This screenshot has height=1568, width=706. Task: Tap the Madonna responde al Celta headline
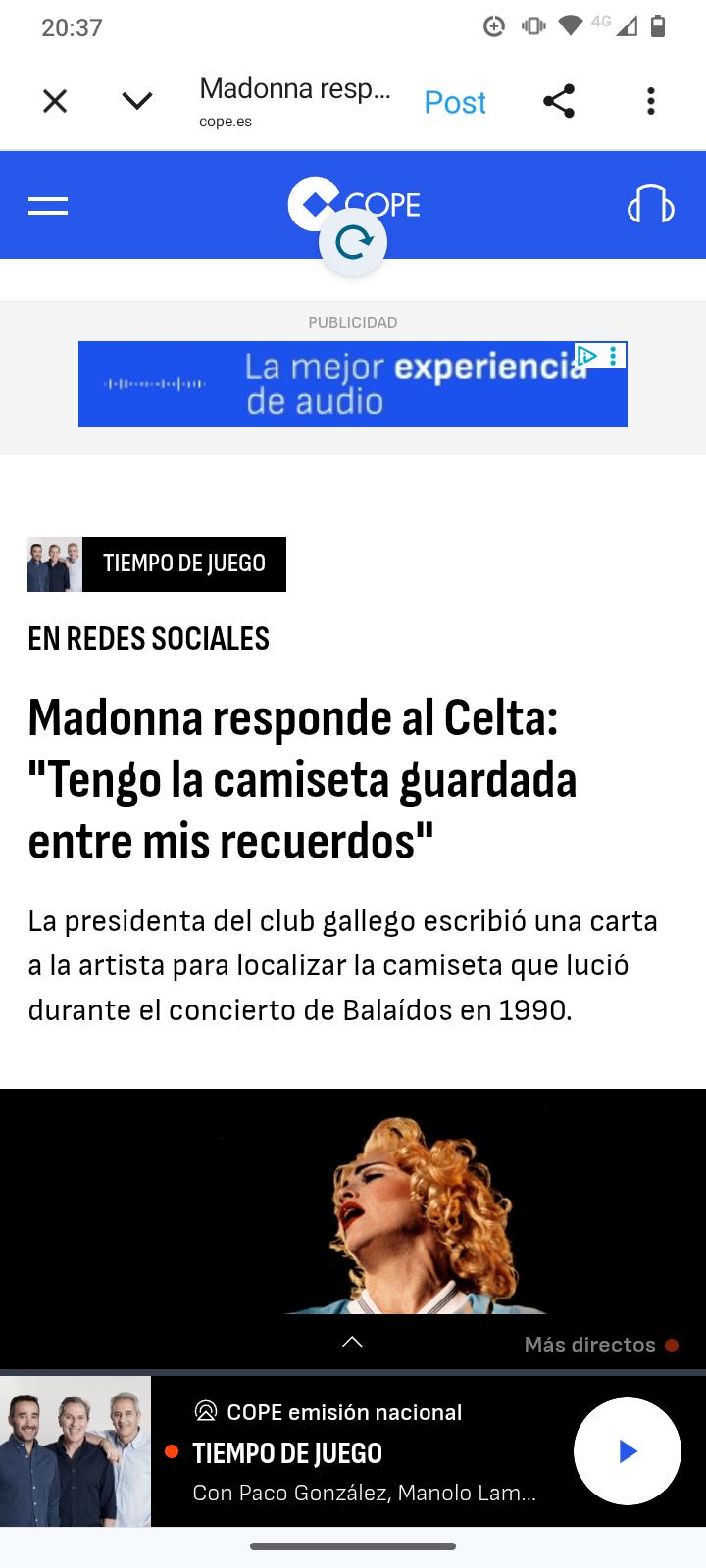point(303,779)
